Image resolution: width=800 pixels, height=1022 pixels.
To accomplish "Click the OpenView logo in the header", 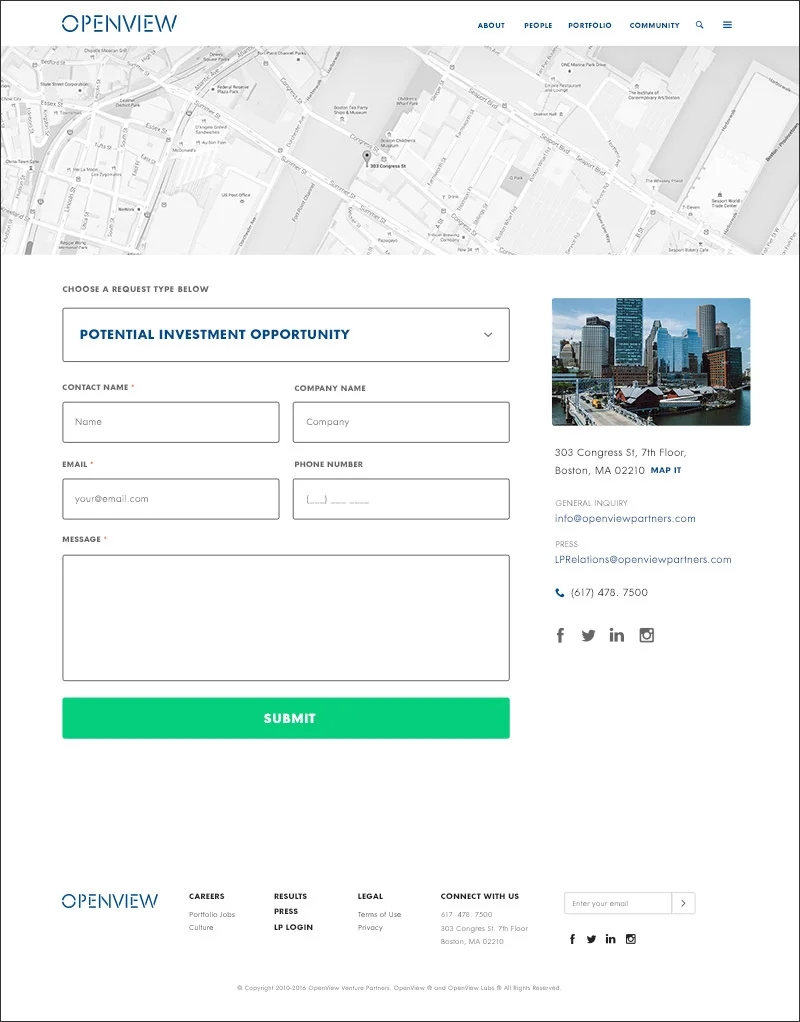I will 119,23.
